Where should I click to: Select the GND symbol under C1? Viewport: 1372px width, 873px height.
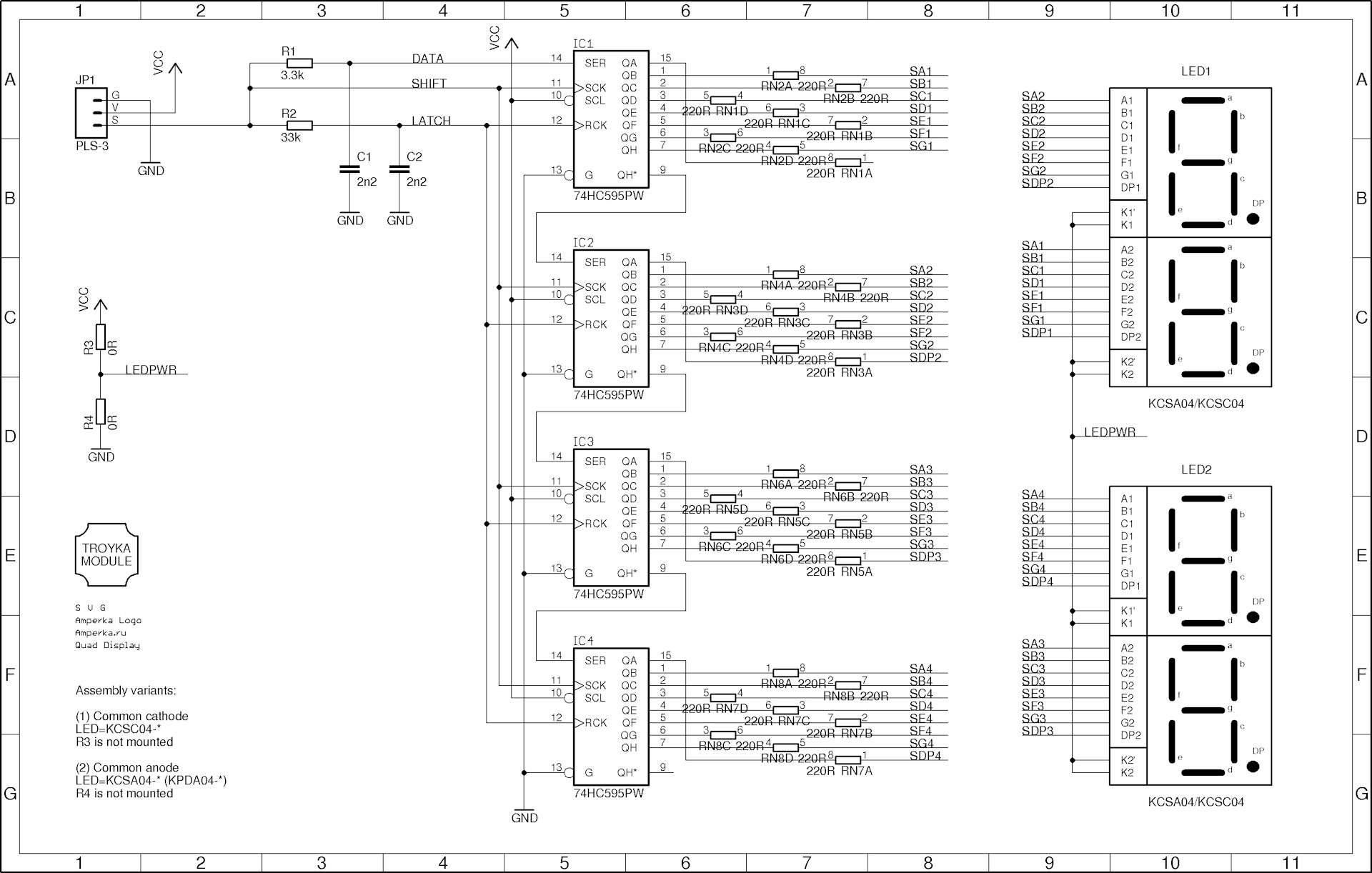tap(350, 218)
